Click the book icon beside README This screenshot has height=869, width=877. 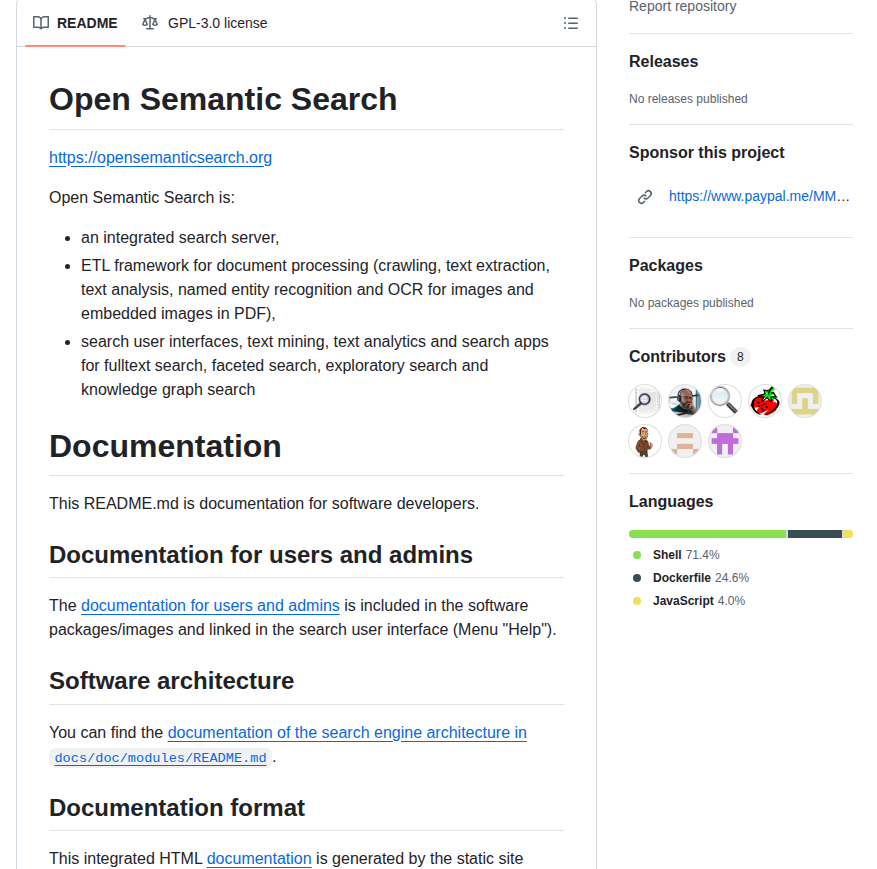tap(39, 23)
